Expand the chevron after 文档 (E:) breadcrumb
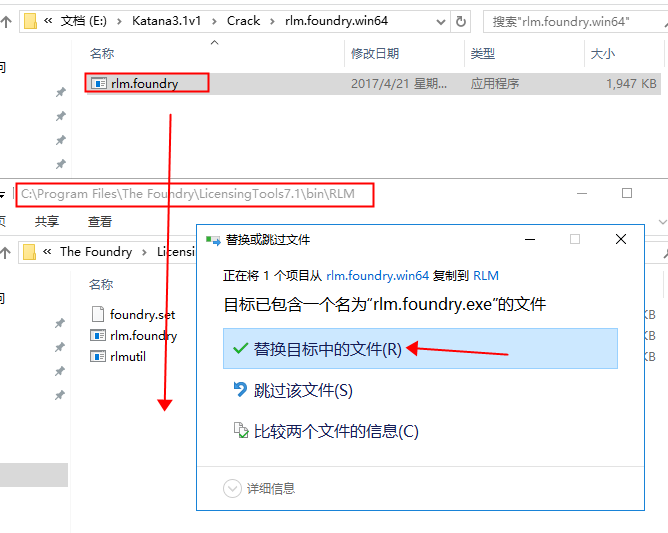Image resolution: width=668 pixels, height=533 pixels. click(119, 21)
